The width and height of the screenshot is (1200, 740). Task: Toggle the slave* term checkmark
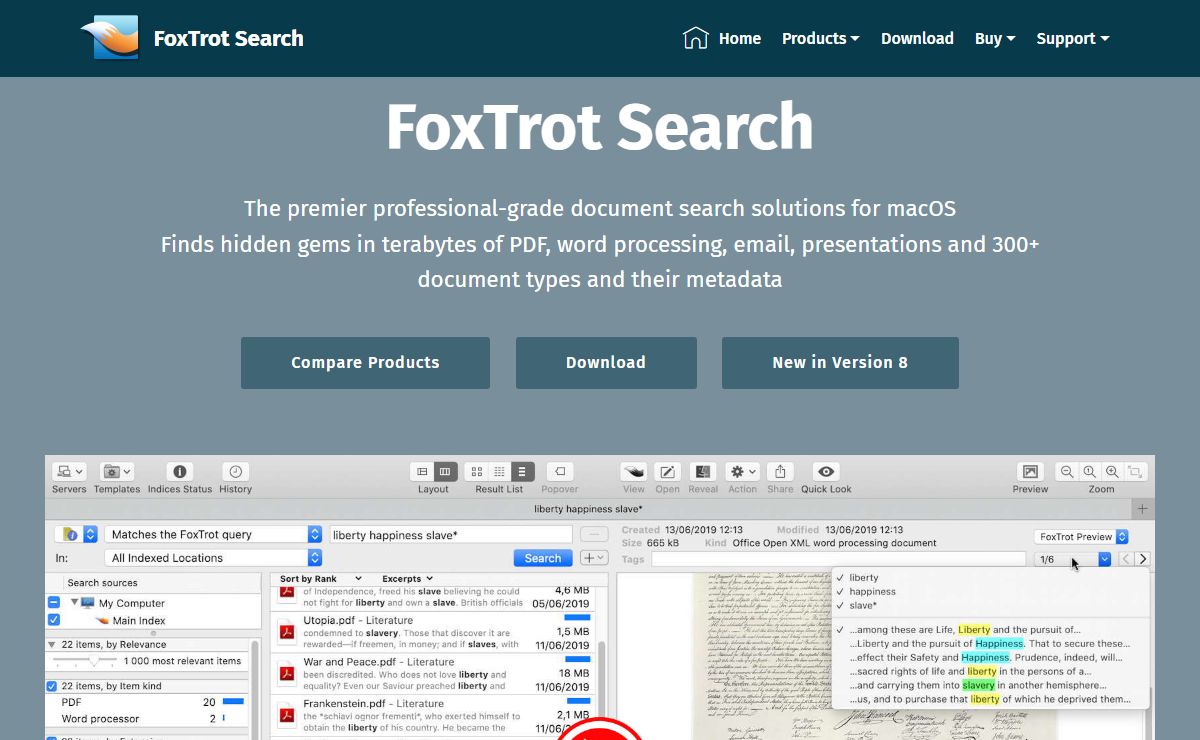tap(840, 605)
